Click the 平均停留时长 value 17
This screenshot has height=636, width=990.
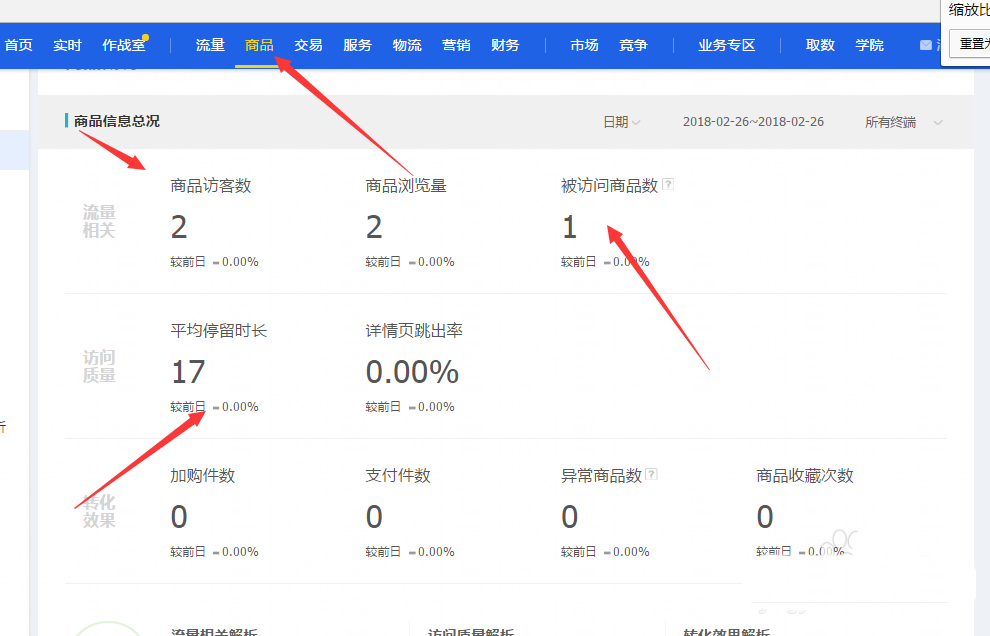pos(188,372)
